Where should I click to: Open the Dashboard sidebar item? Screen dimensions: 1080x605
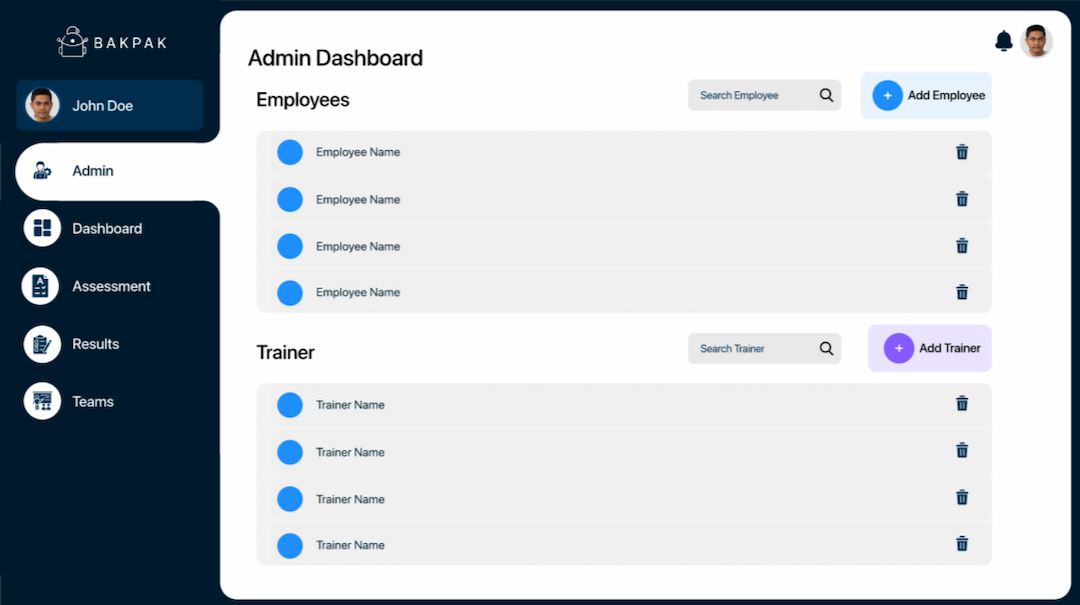106,228
